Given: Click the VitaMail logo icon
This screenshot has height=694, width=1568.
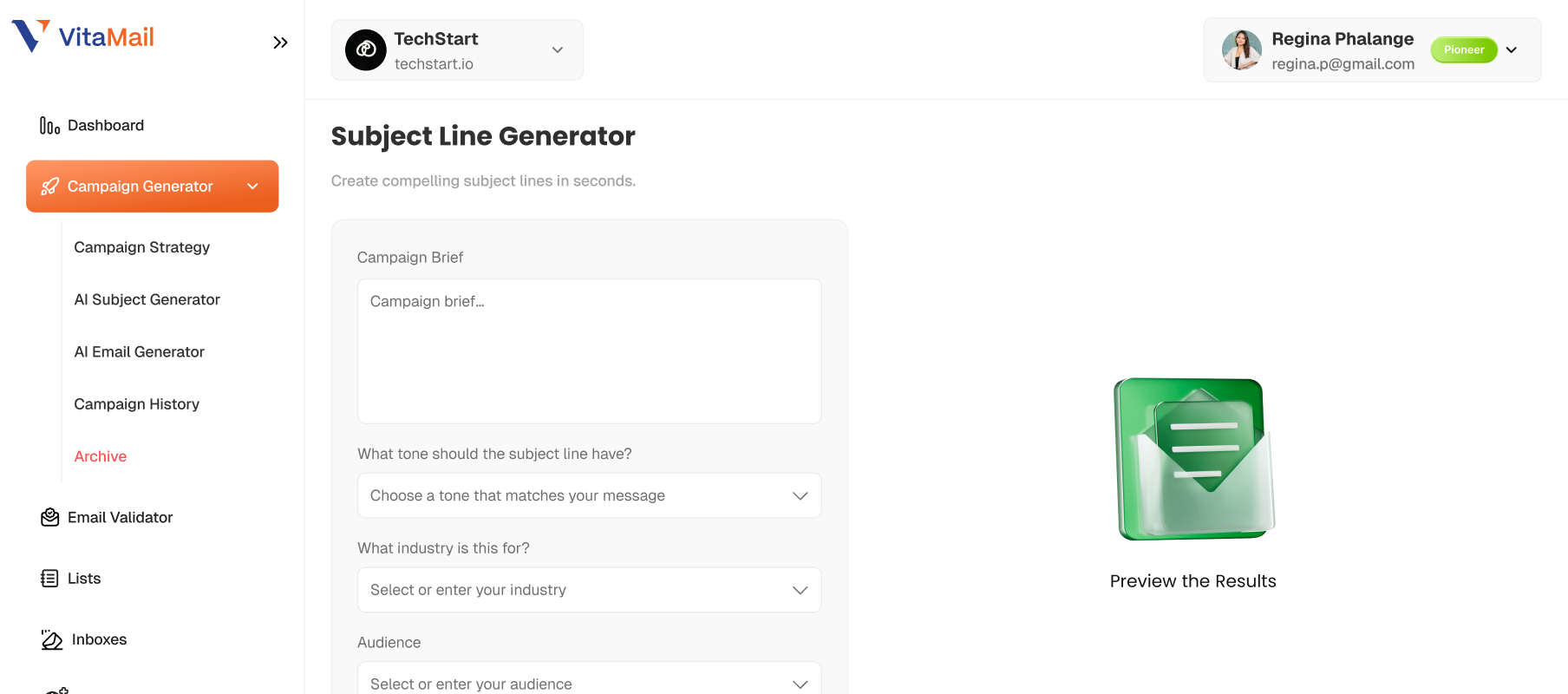Looking at the screenshot, I should point(30,36).
